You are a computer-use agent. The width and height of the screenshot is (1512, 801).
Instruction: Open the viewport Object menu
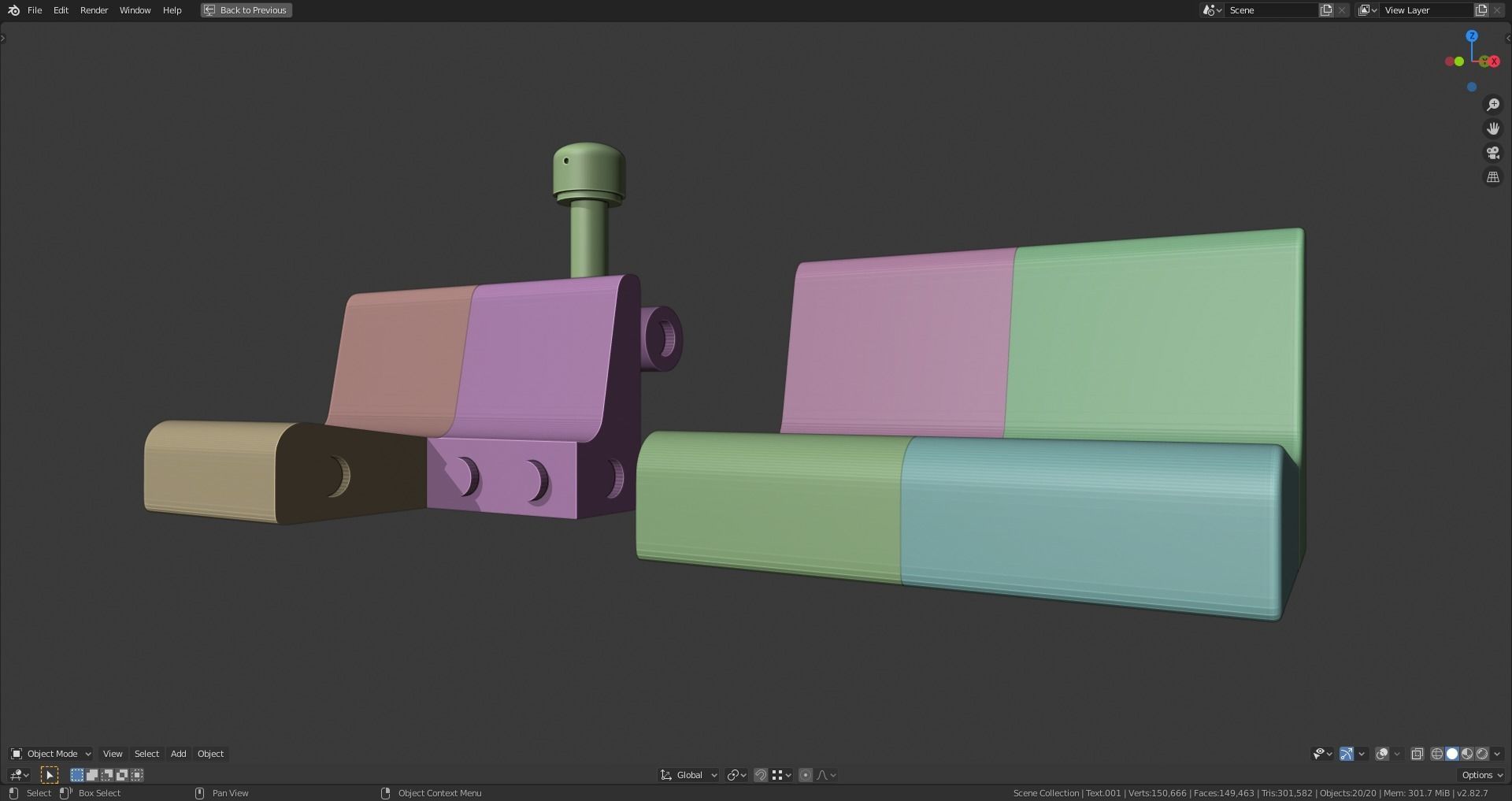tap(210, 754)
